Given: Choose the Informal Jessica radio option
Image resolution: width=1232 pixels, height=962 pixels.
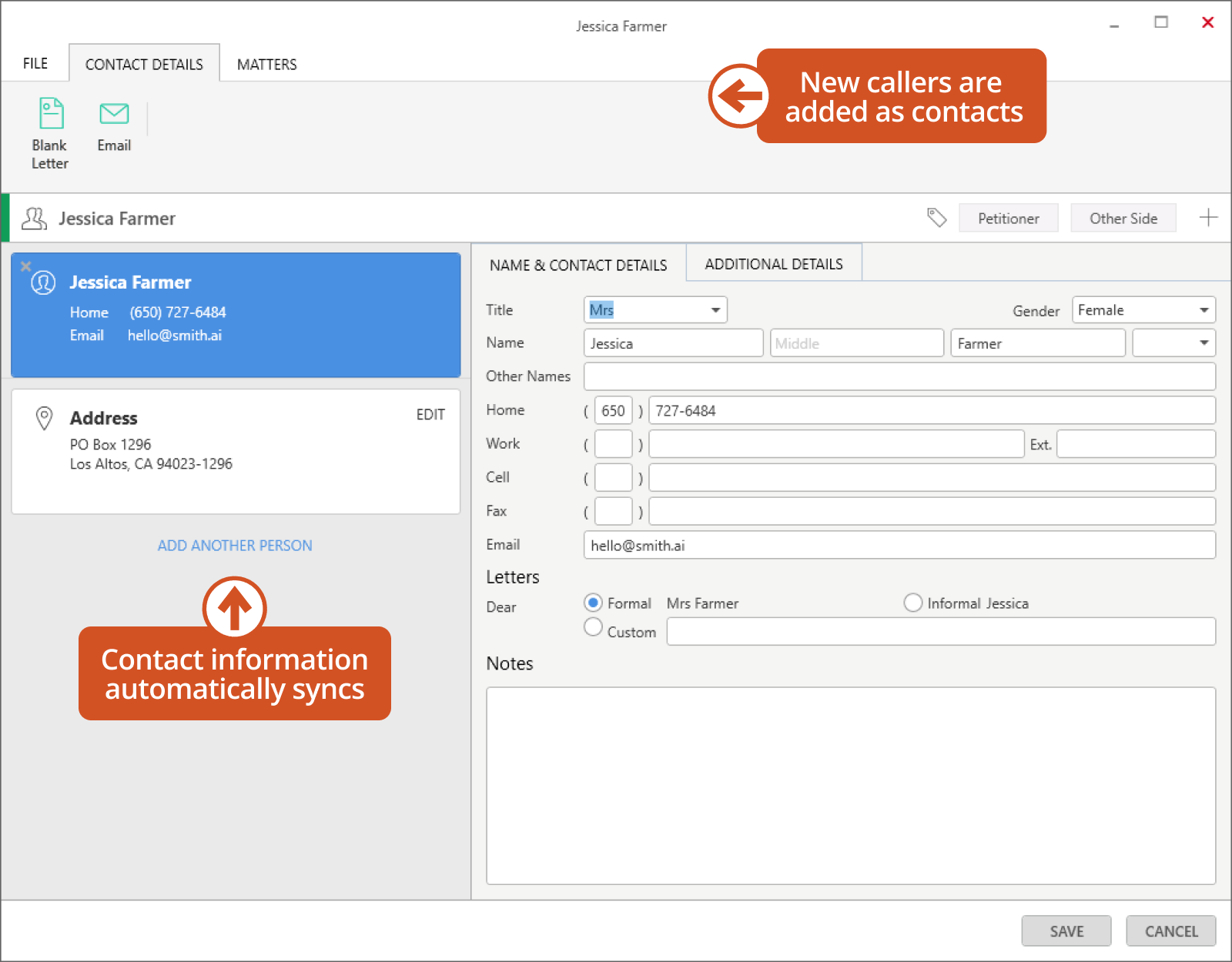Looking at the screenshot, I should 913,603.
